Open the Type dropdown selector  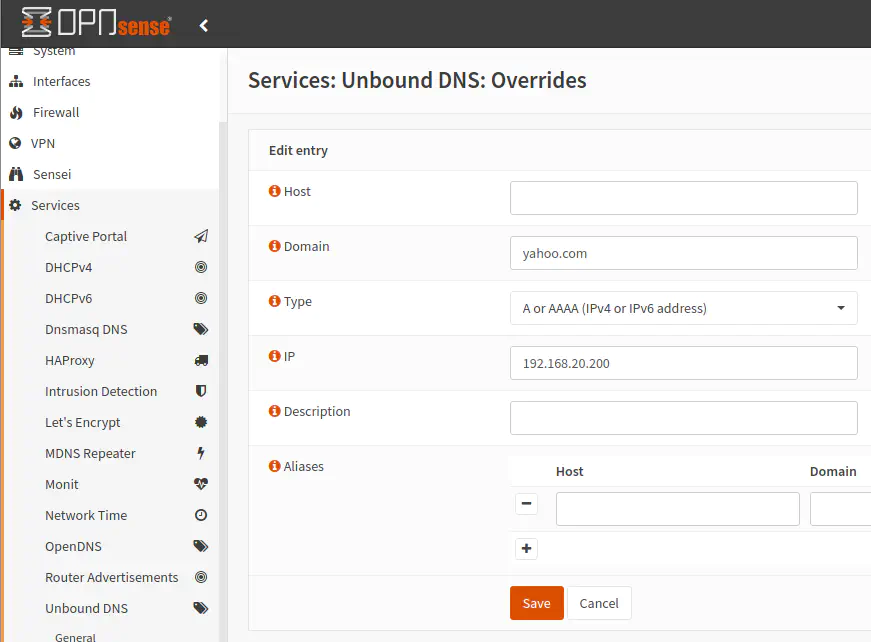pyautogui.click(x=683, y=308)
